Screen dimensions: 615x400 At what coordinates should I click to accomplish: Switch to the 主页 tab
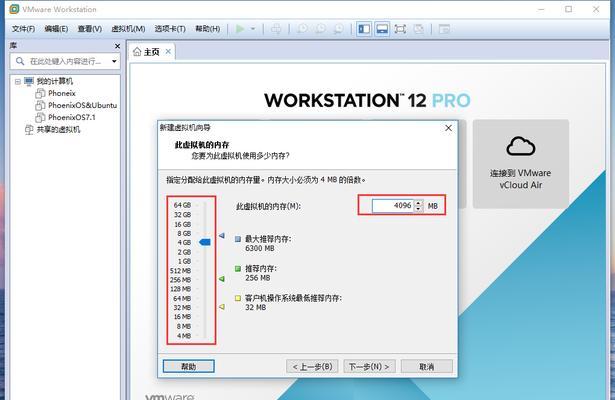tap(152, 52)
